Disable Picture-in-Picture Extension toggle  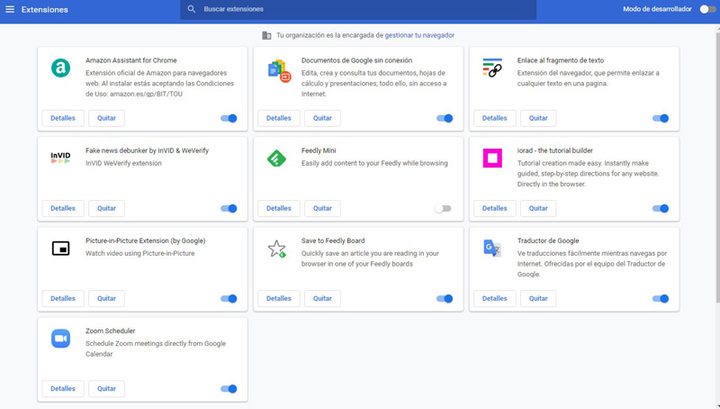[229, 299]
